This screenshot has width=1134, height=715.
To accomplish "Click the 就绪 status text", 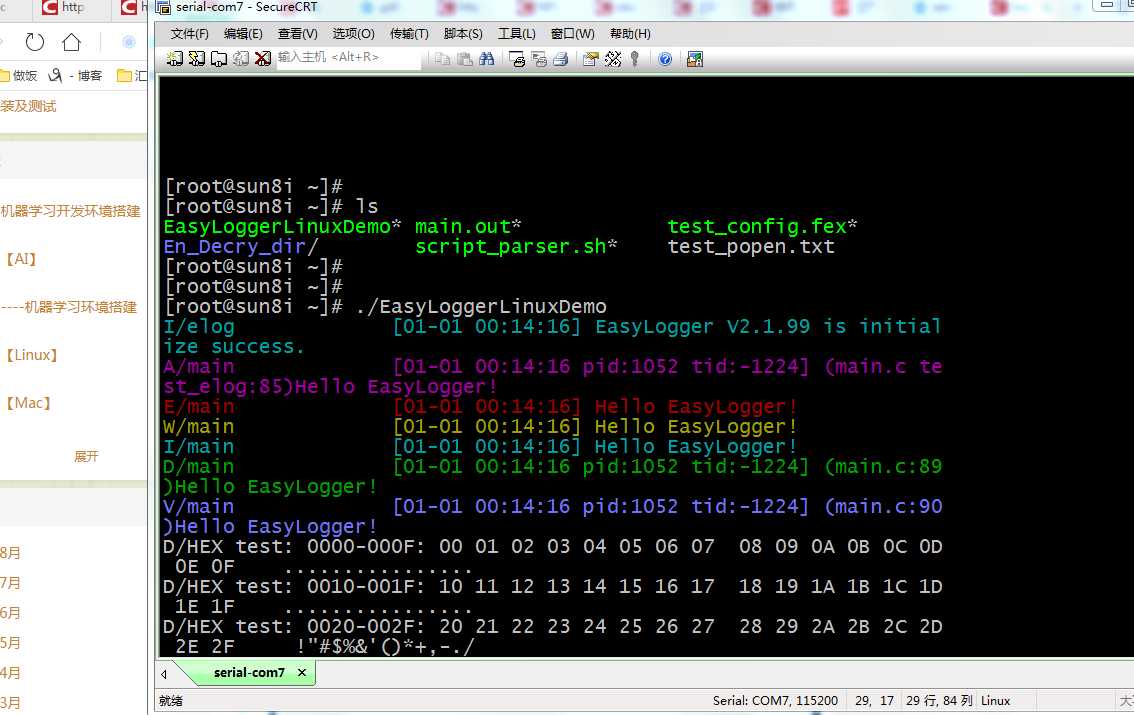I will [171, 701].
